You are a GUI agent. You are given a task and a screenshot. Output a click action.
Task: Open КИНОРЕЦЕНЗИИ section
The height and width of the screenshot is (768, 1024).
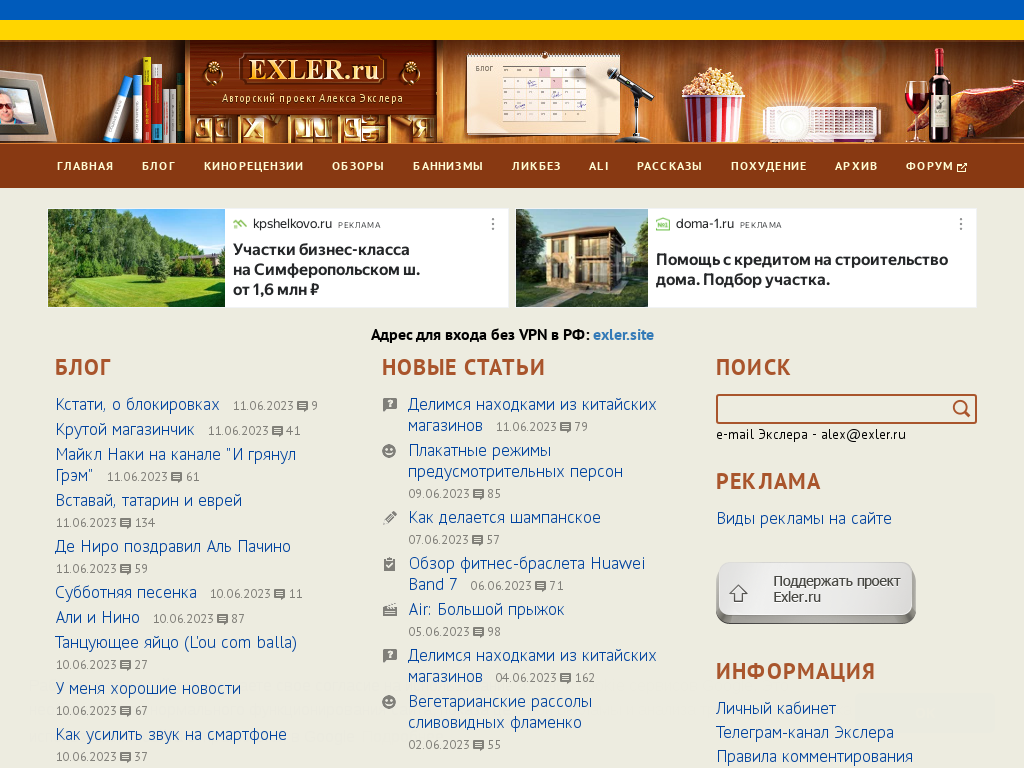tap(253, 167)
